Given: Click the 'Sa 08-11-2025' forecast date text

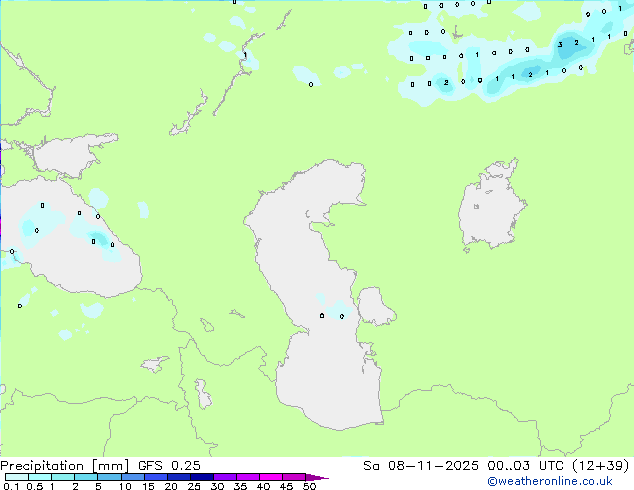Looking at the screenshot, I should click(421, 466).
